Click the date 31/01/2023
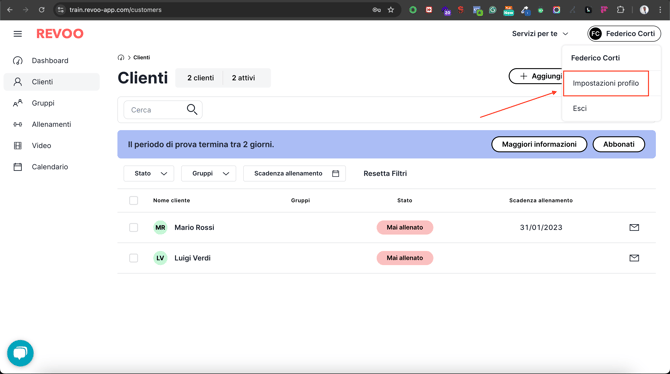Screen dimensions: 670x374 pos(541,227)
